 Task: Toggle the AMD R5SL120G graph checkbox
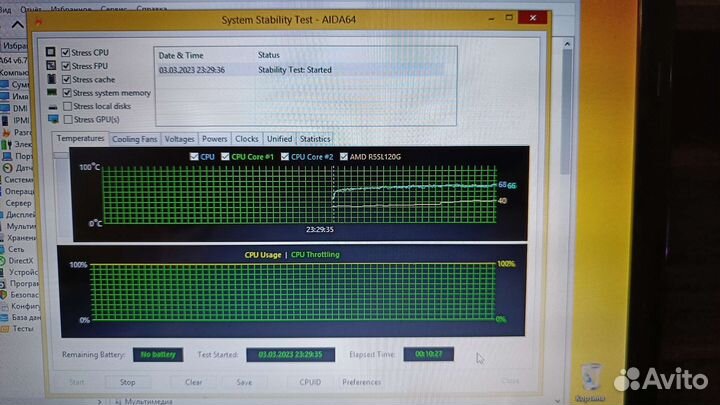pyautogui.click(x=343, y=157)
